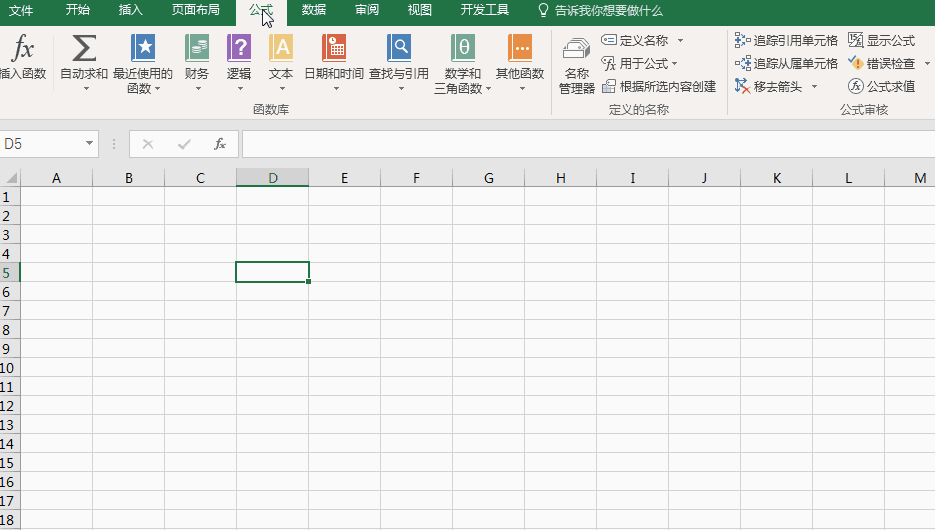Expand the Error Checking dropdown arrow

pyautogui.click(x=927, y=63)
